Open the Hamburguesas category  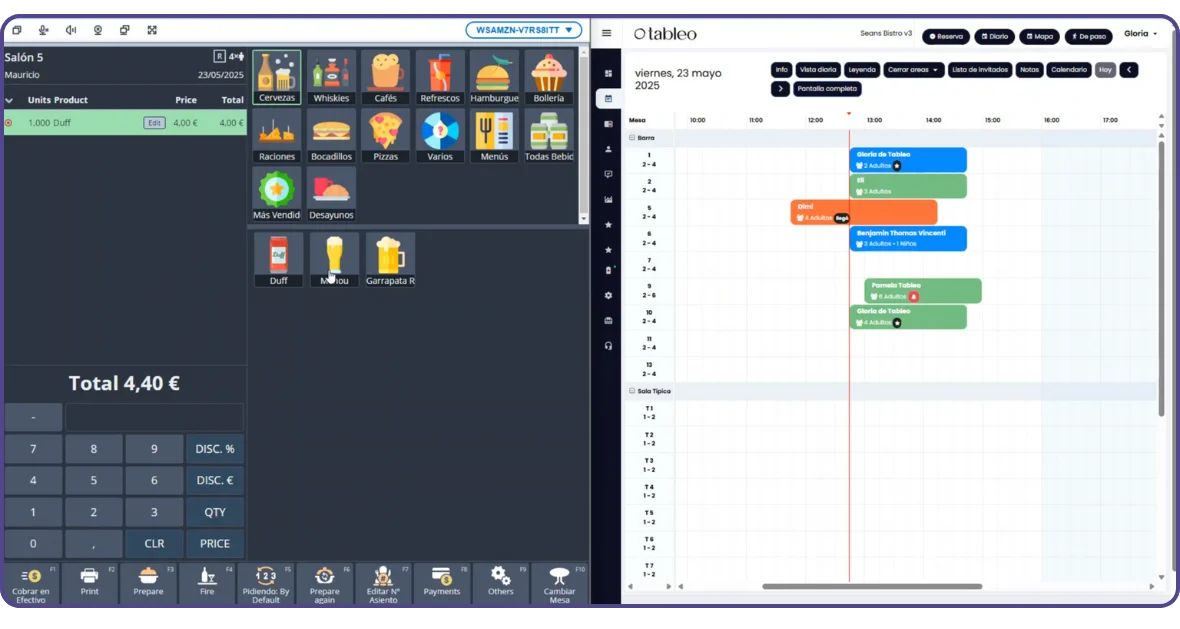(494, 77)
